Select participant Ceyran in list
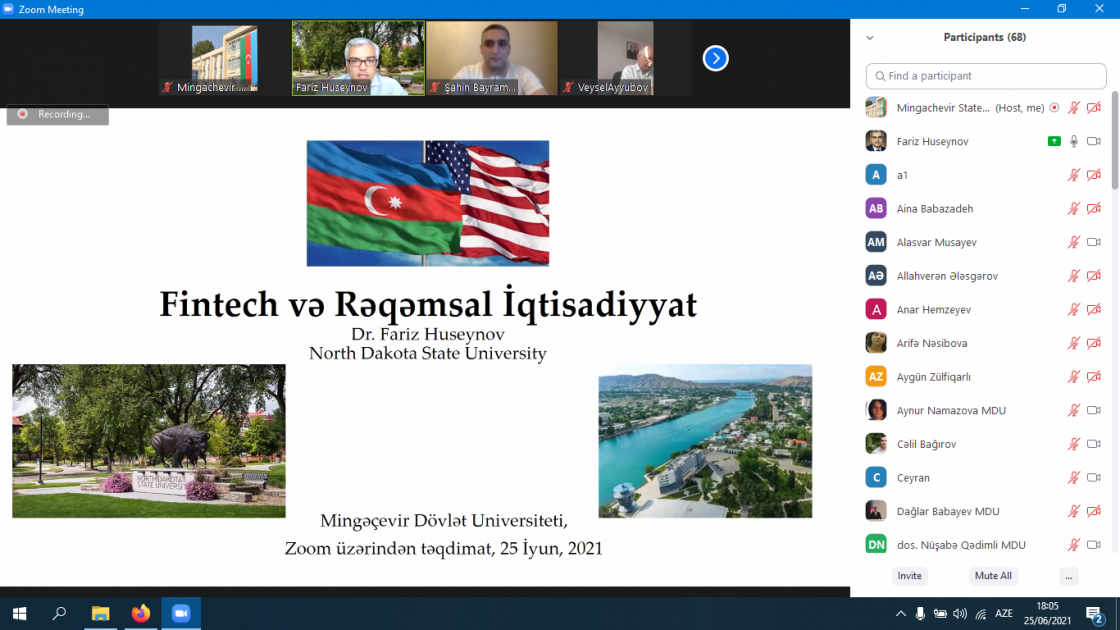Screen dimensions: 1120x630 (985, 477)
